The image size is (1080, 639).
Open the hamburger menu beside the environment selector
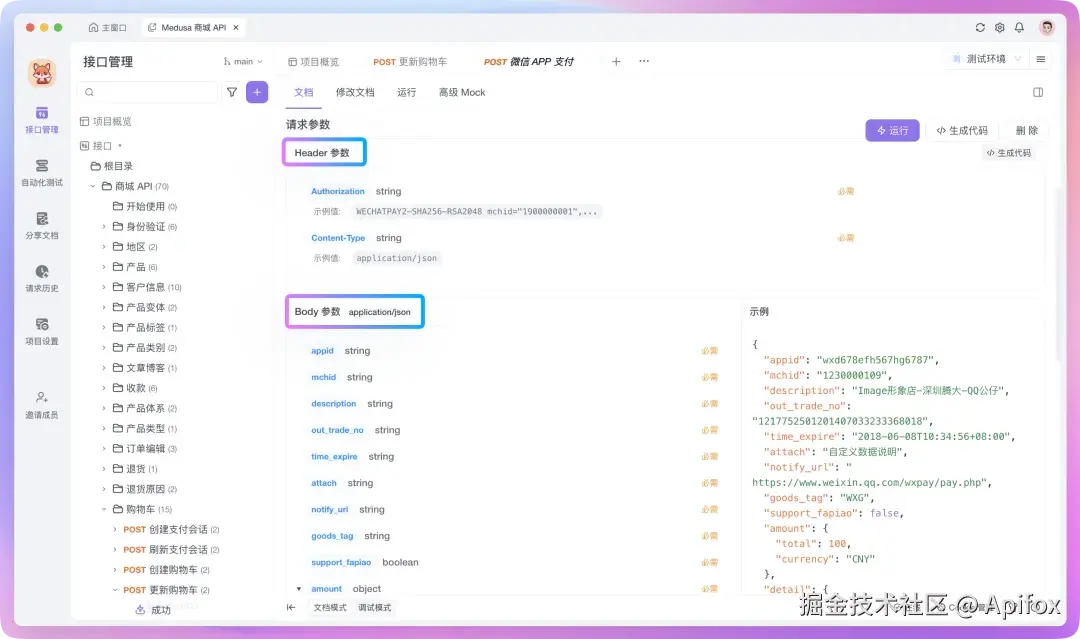pyautogui.click(x=1041, y=59)
